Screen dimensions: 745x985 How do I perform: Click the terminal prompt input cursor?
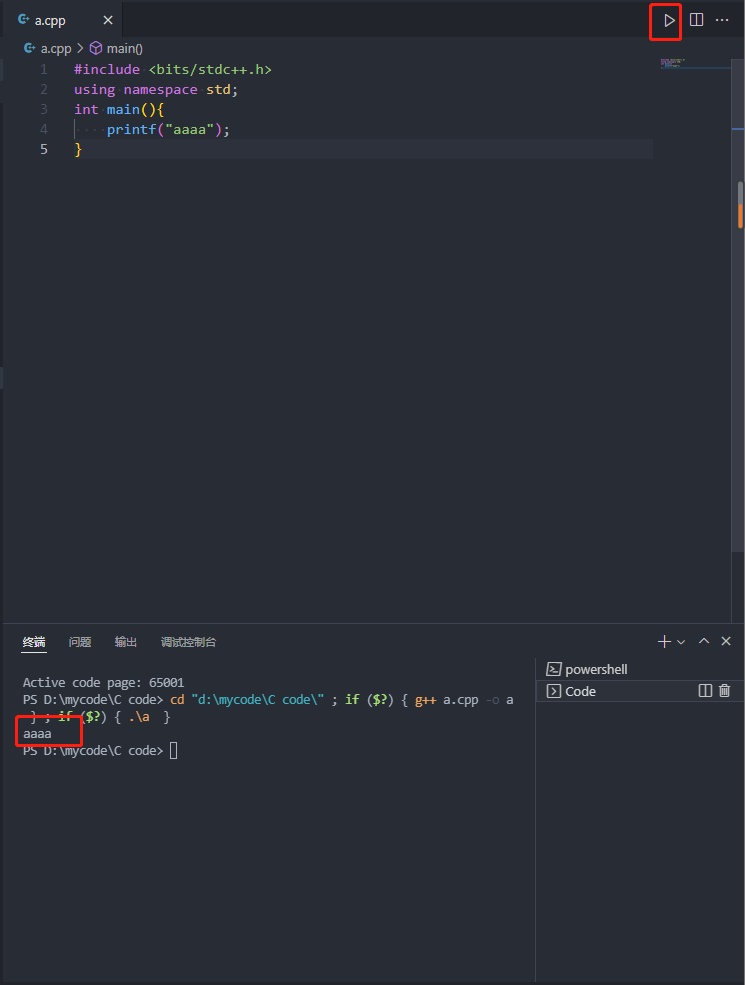click(x=173, y=751)
